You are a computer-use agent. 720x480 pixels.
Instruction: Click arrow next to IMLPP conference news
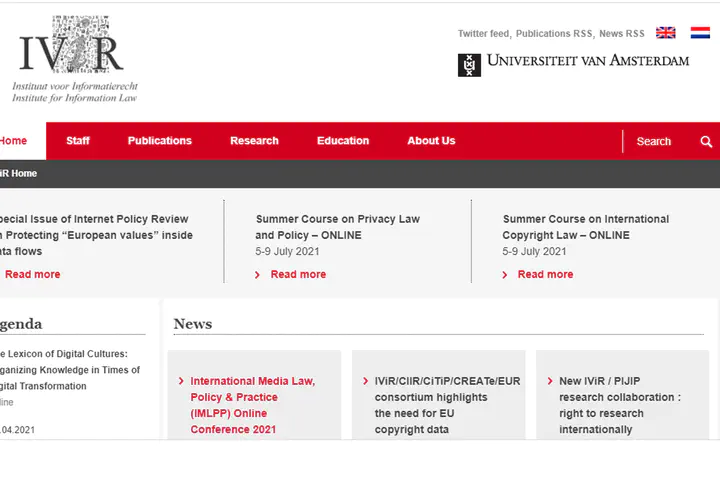[x=180, y=381]
